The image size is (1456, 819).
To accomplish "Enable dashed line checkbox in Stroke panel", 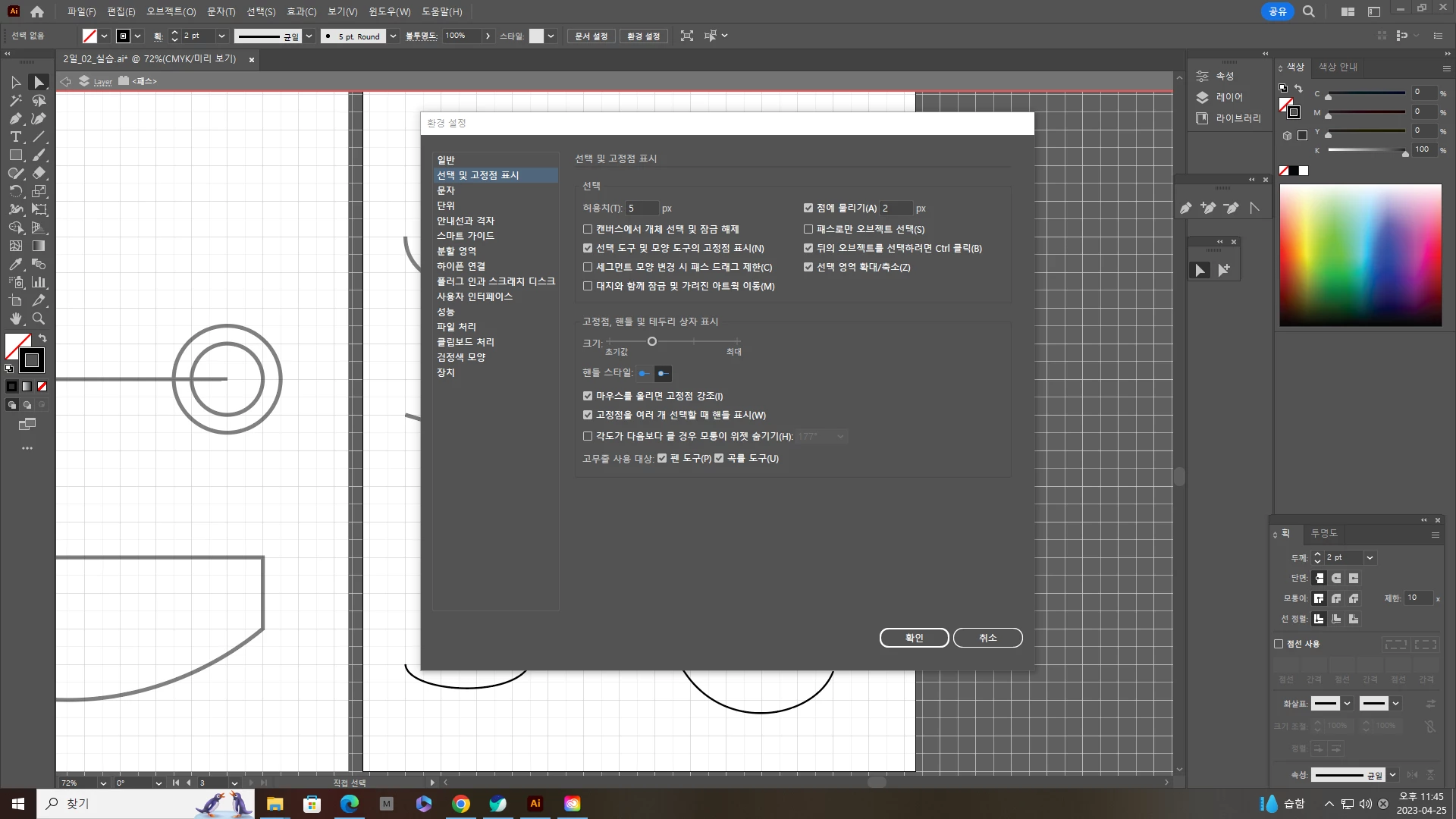I will pyautogui.click(x=1279, y=644).
